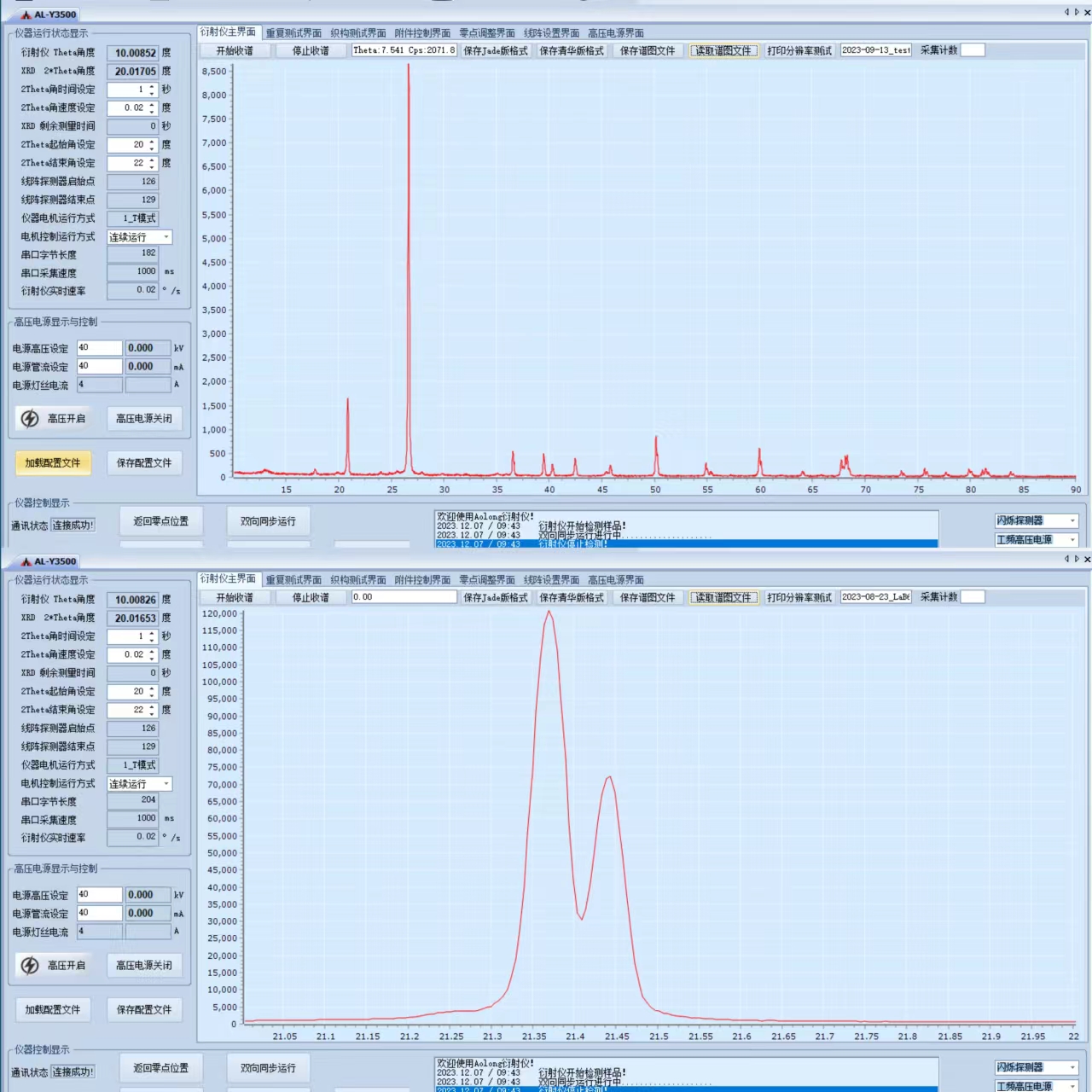Click the lightning icon on the lower 高压开启 button
The image size is (1092, 1092).
coord(30,966)
